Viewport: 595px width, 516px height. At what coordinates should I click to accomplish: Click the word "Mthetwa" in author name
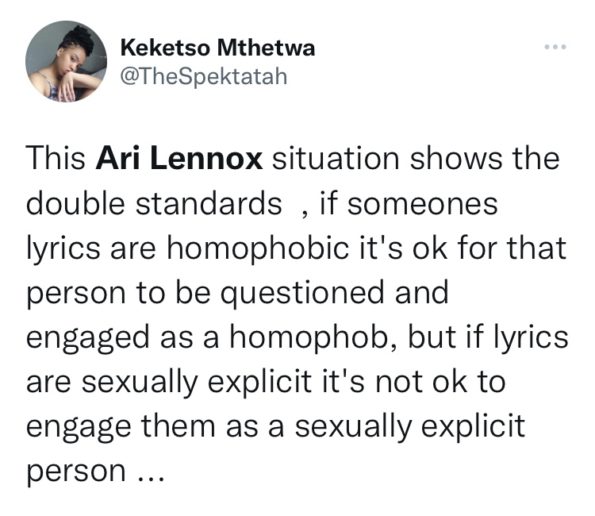click(x=266, y=49)
